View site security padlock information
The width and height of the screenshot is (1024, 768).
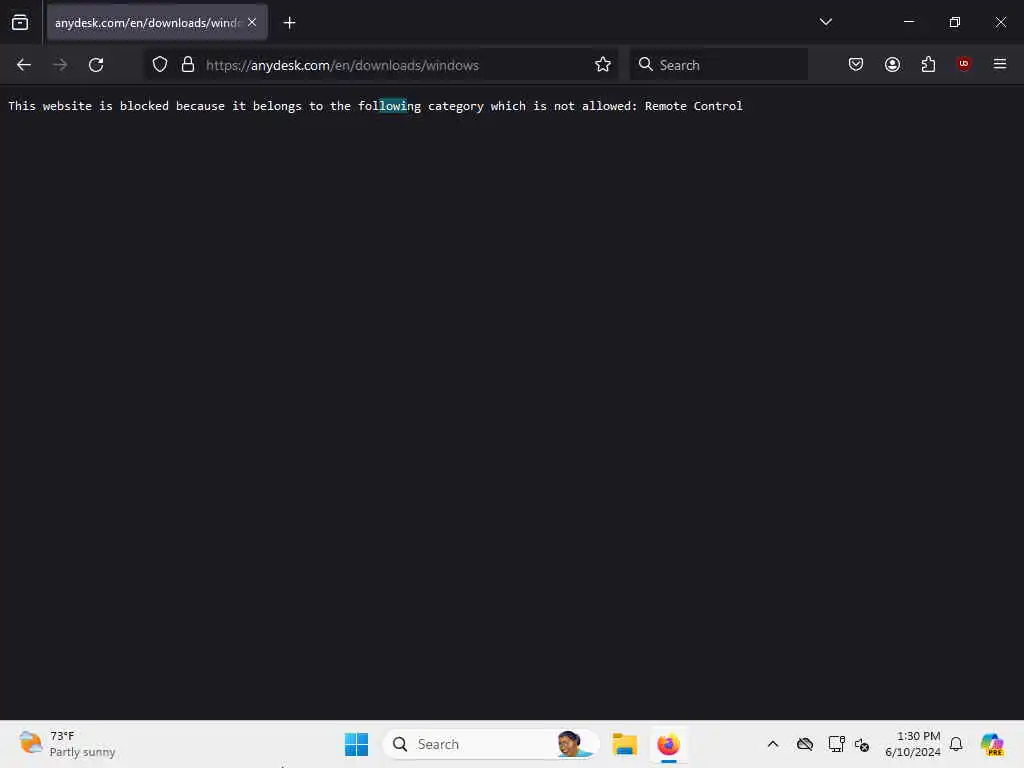click(x=188, y=64)
